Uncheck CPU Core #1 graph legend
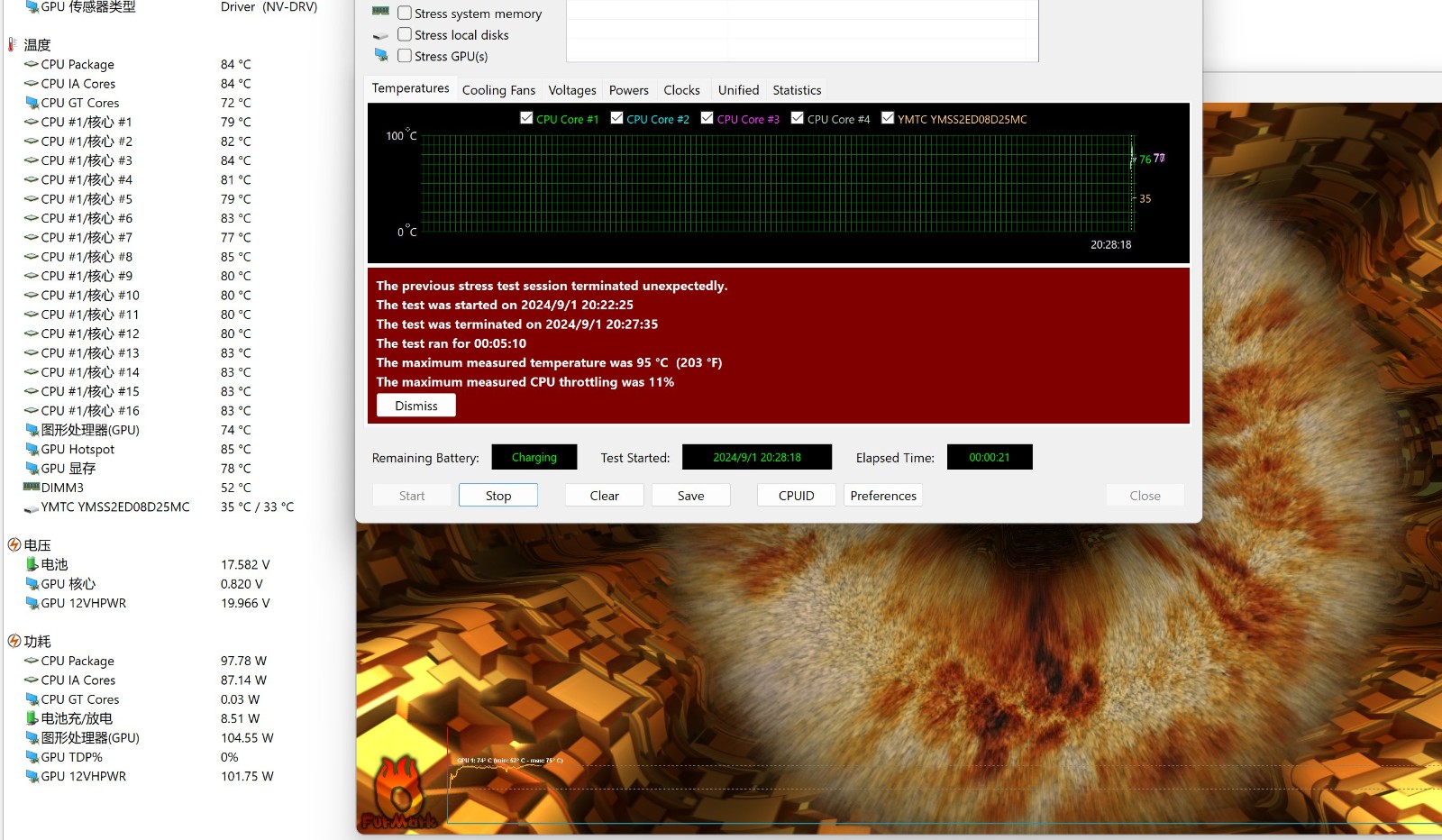 (x=526, y=118)
